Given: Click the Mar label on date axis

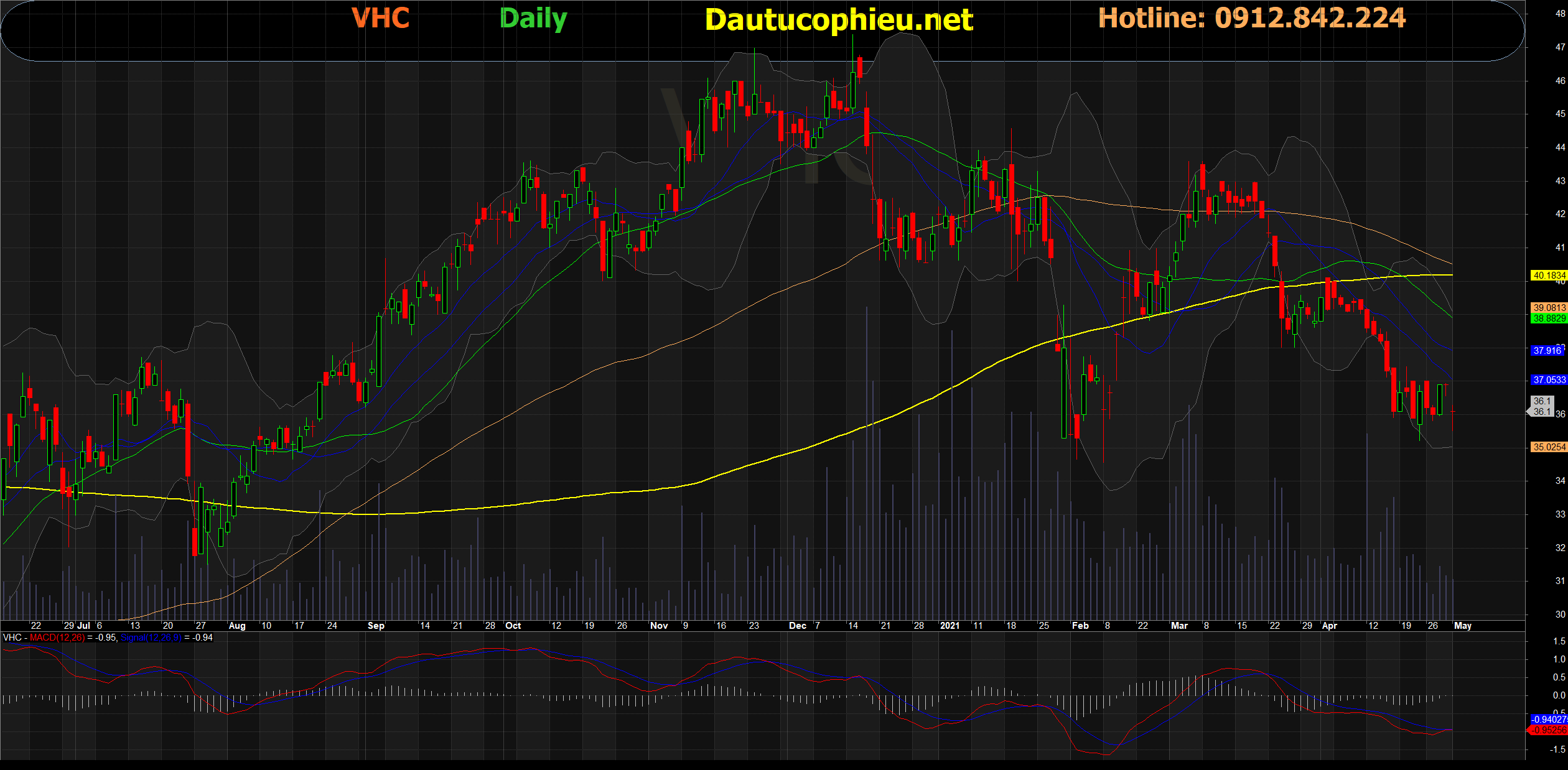Looking at the screenshot, I should click(1179, 626).
